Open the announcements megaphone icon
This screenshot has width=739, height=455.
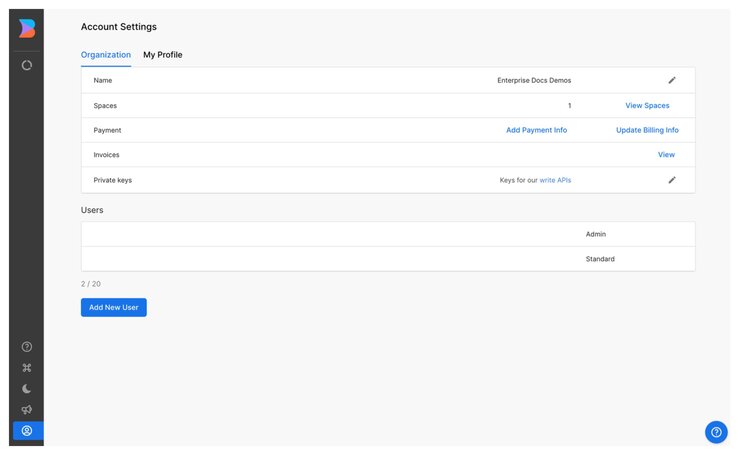(27, 409)
